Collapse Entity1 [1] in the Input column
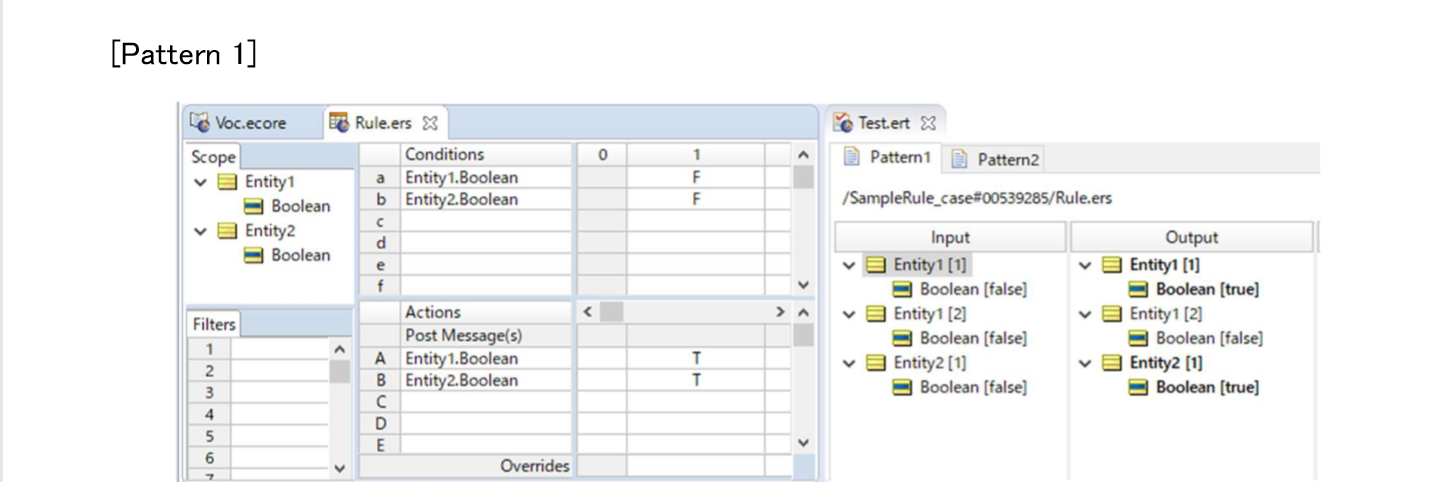Screen dimensions: 1452x482 (x=850, y=265)
